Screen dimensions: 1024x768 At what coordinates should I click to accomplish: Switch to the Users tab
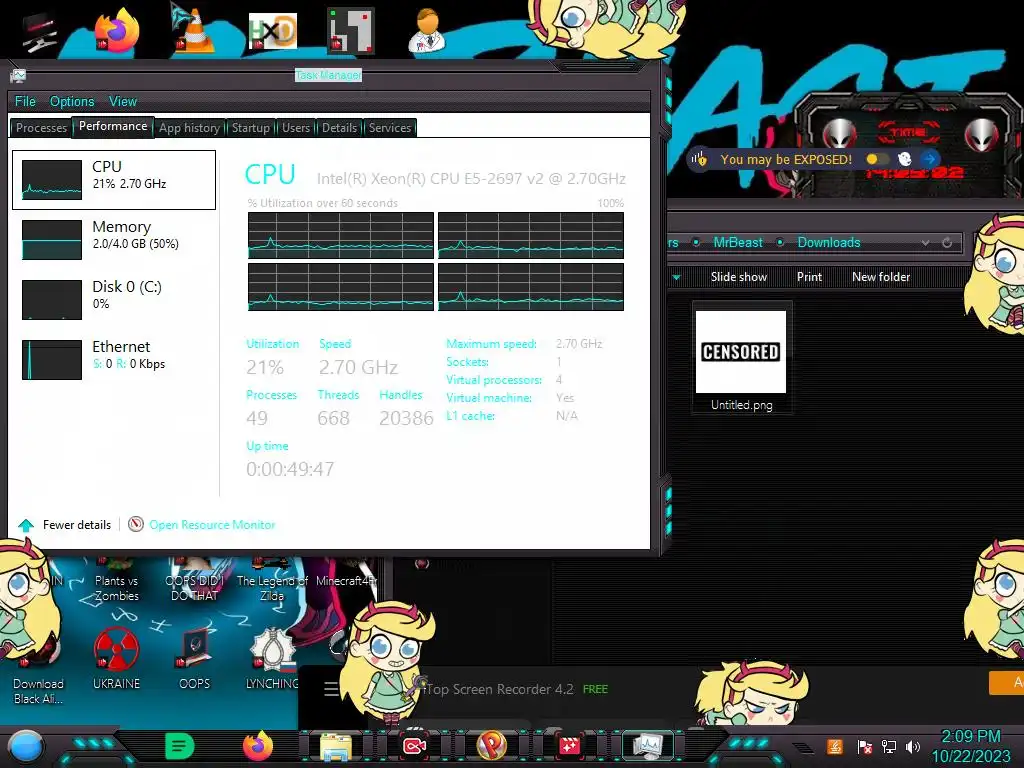296,128
